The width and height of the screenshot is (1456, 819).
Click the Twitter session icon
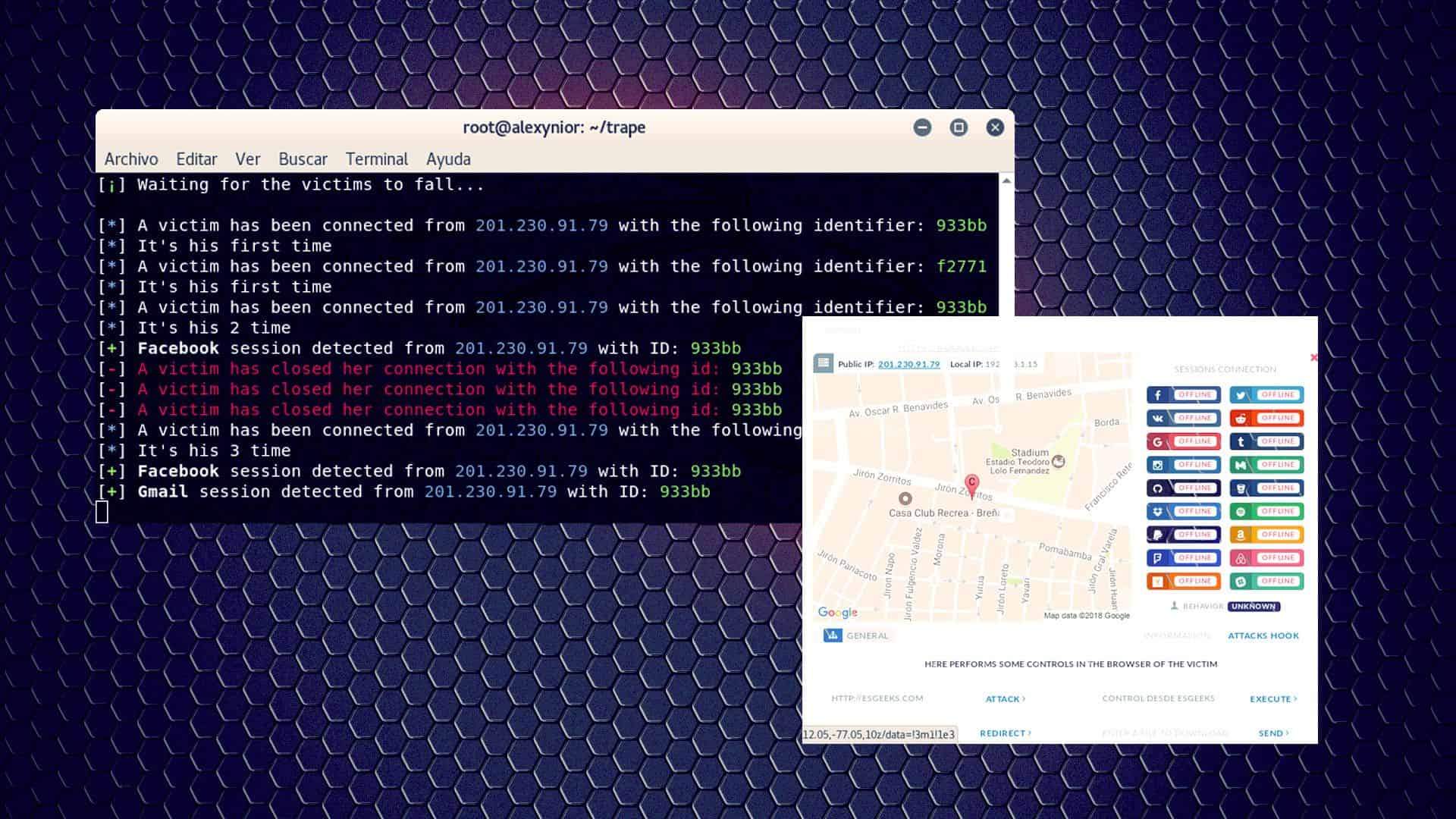point(1241,395)
